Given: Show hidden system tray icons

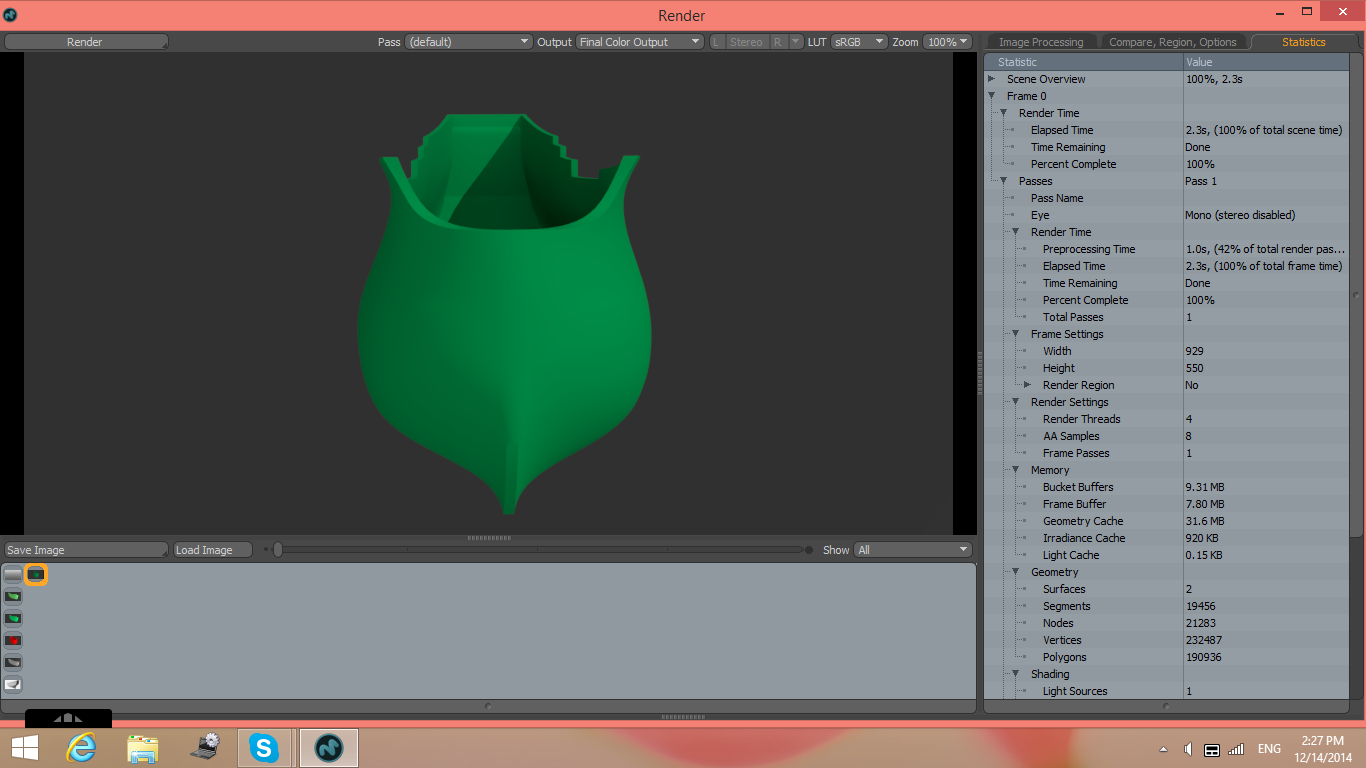Looking at the screenshot, I should [x=1163, y=749].
